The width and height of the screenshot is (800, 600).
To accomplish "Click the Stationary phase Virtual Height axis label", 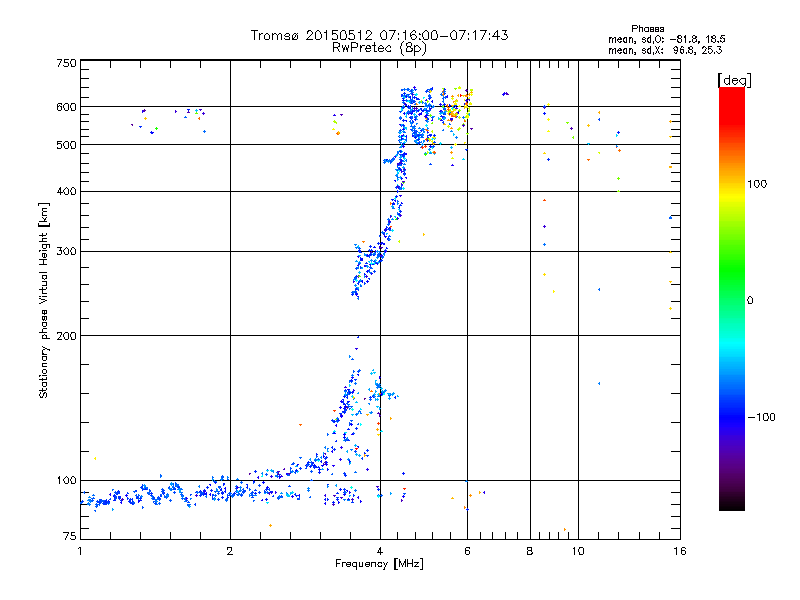I will coord(44,300).
